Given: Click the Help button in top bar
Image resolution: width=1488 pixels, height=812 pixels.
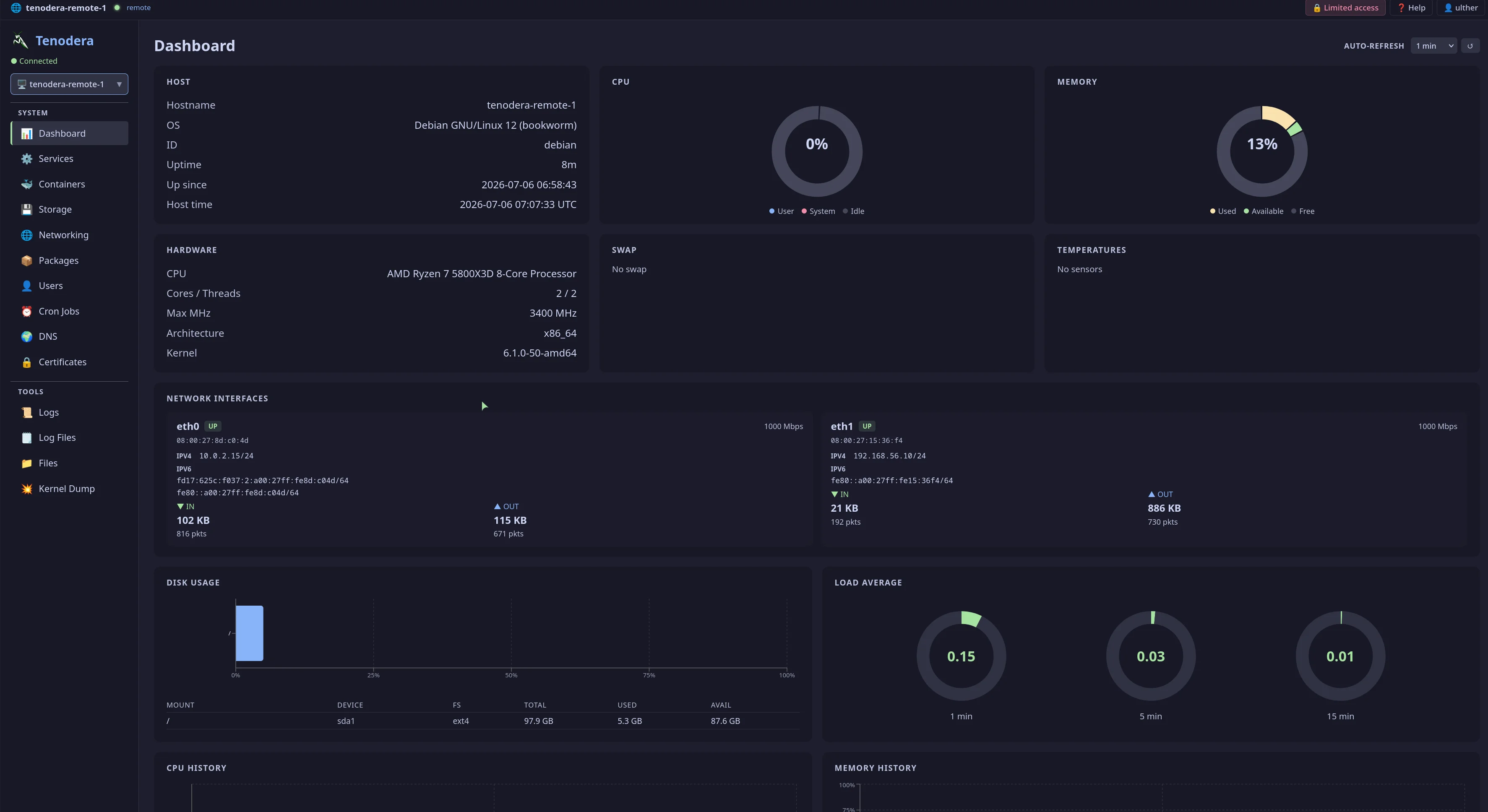Looking at the screenshot, I should pos(1411,8).
